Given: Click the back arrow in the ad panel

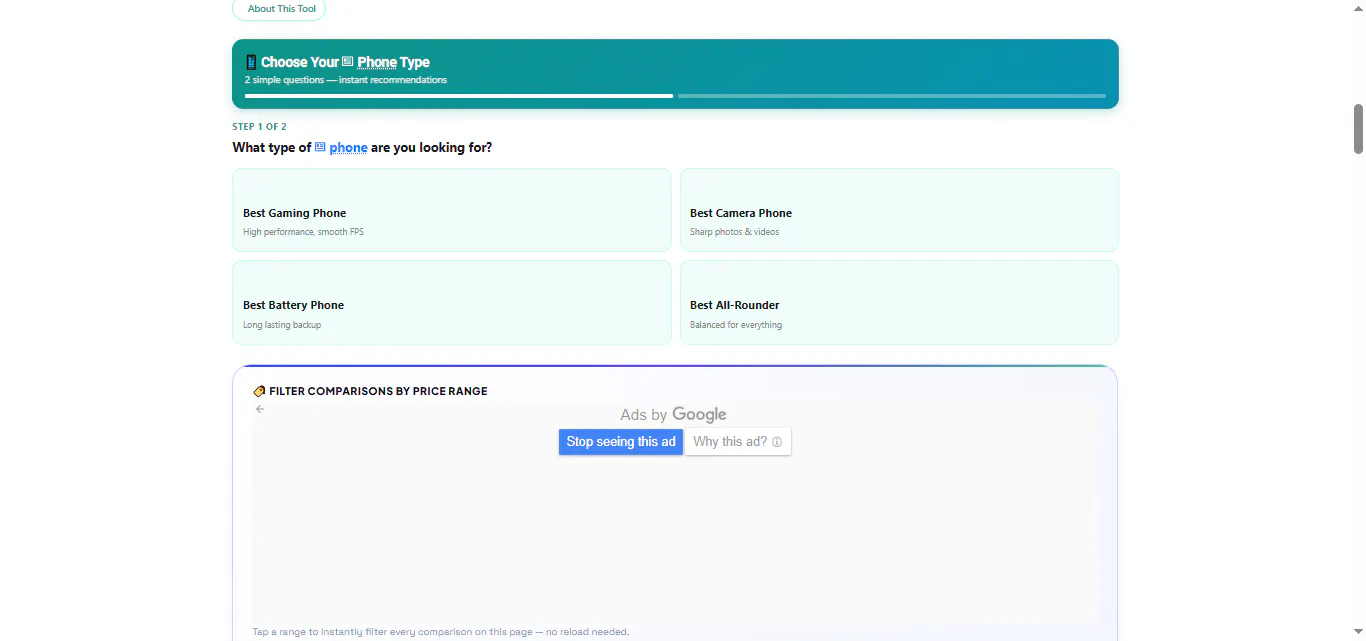Looking at the screenshot, I should [260, 409].
